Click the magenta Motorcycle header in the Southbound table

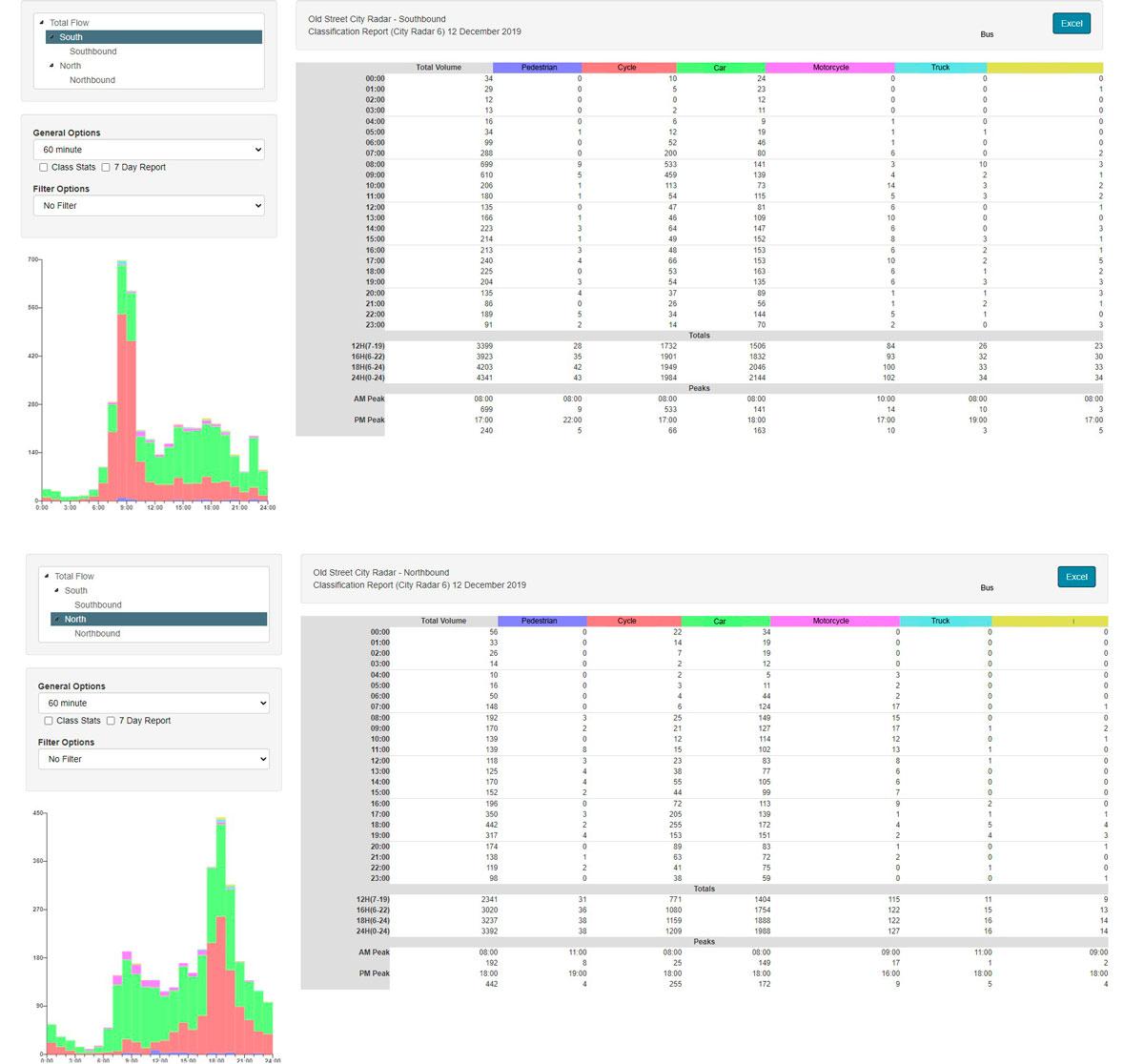[830, 68]
